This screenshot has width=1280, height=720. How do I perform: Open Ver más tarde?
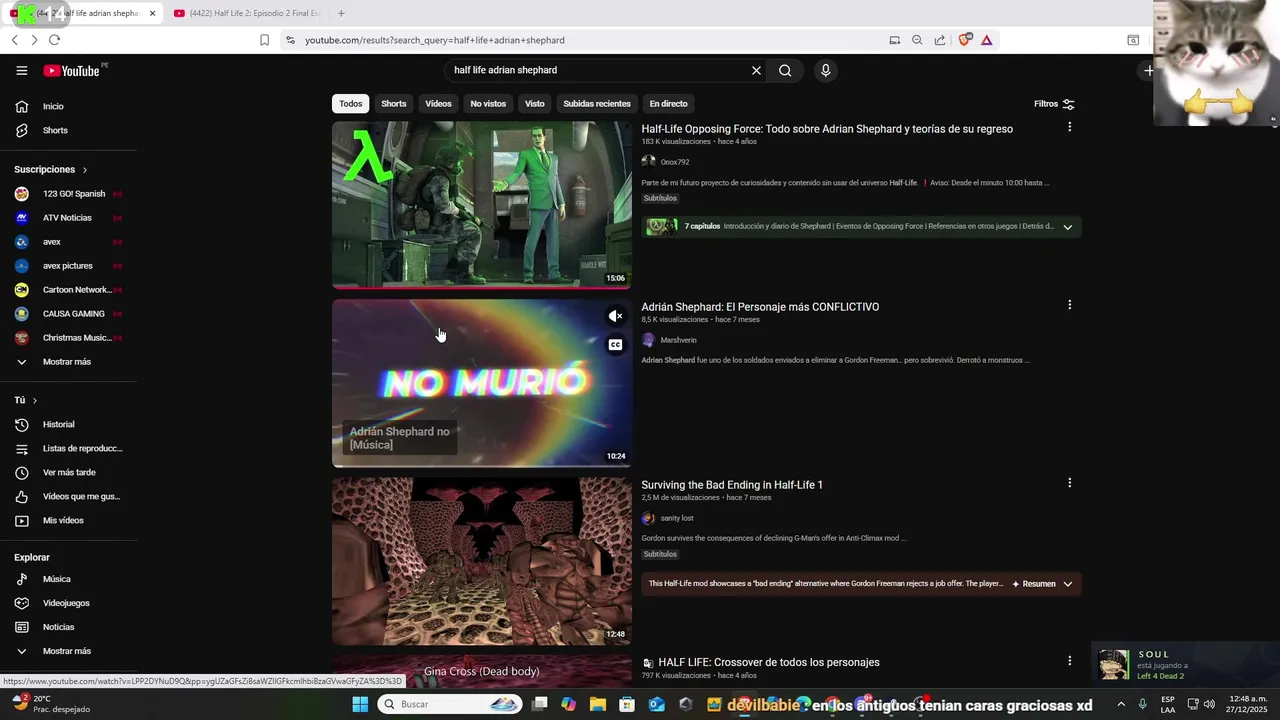pyautogui.click(x=69, y=472)
